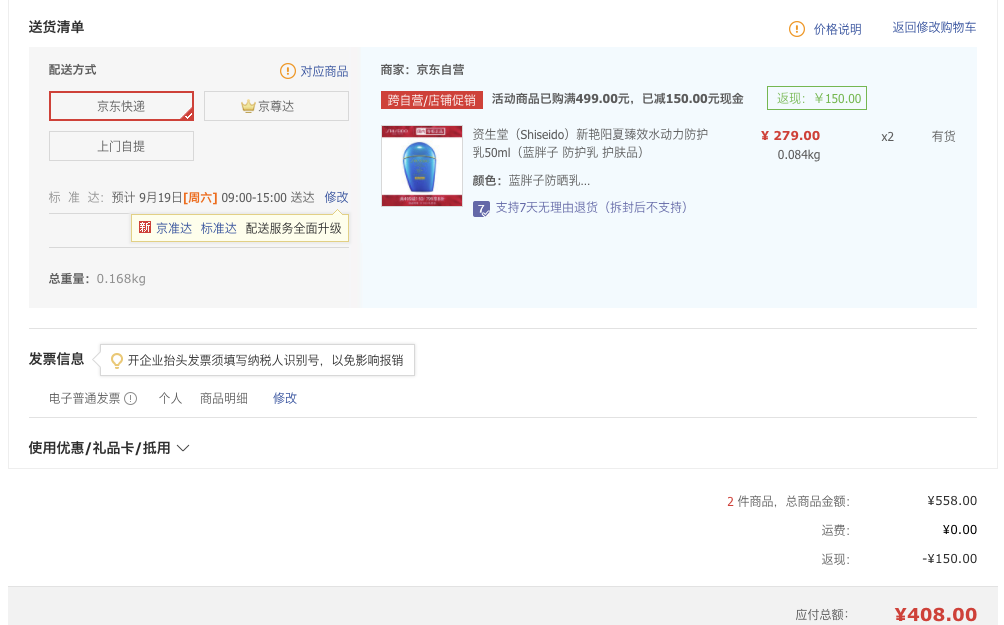Click the crown icon on 京尊达
The height and width of the screenshot is (625, 1004).
[x=248, y=106]
